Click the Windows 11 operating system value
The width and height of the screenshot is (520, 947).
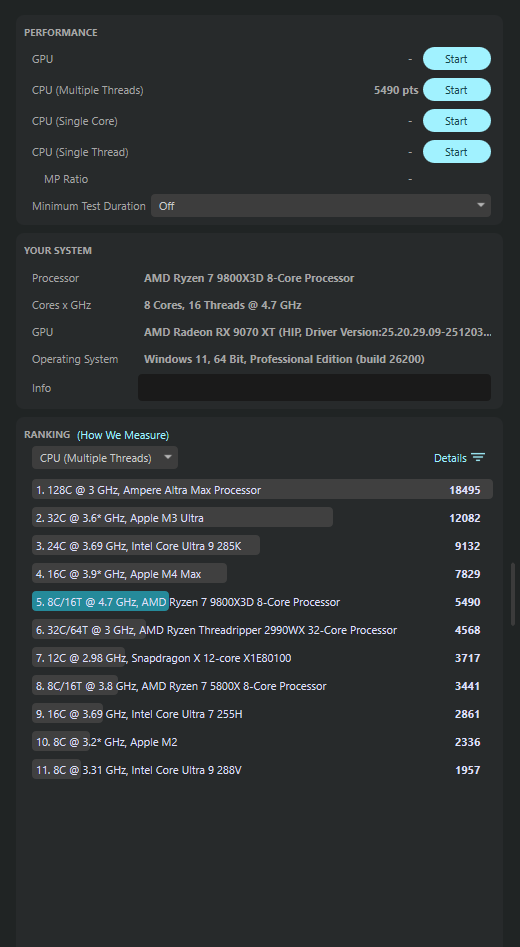tap(284, 359)
